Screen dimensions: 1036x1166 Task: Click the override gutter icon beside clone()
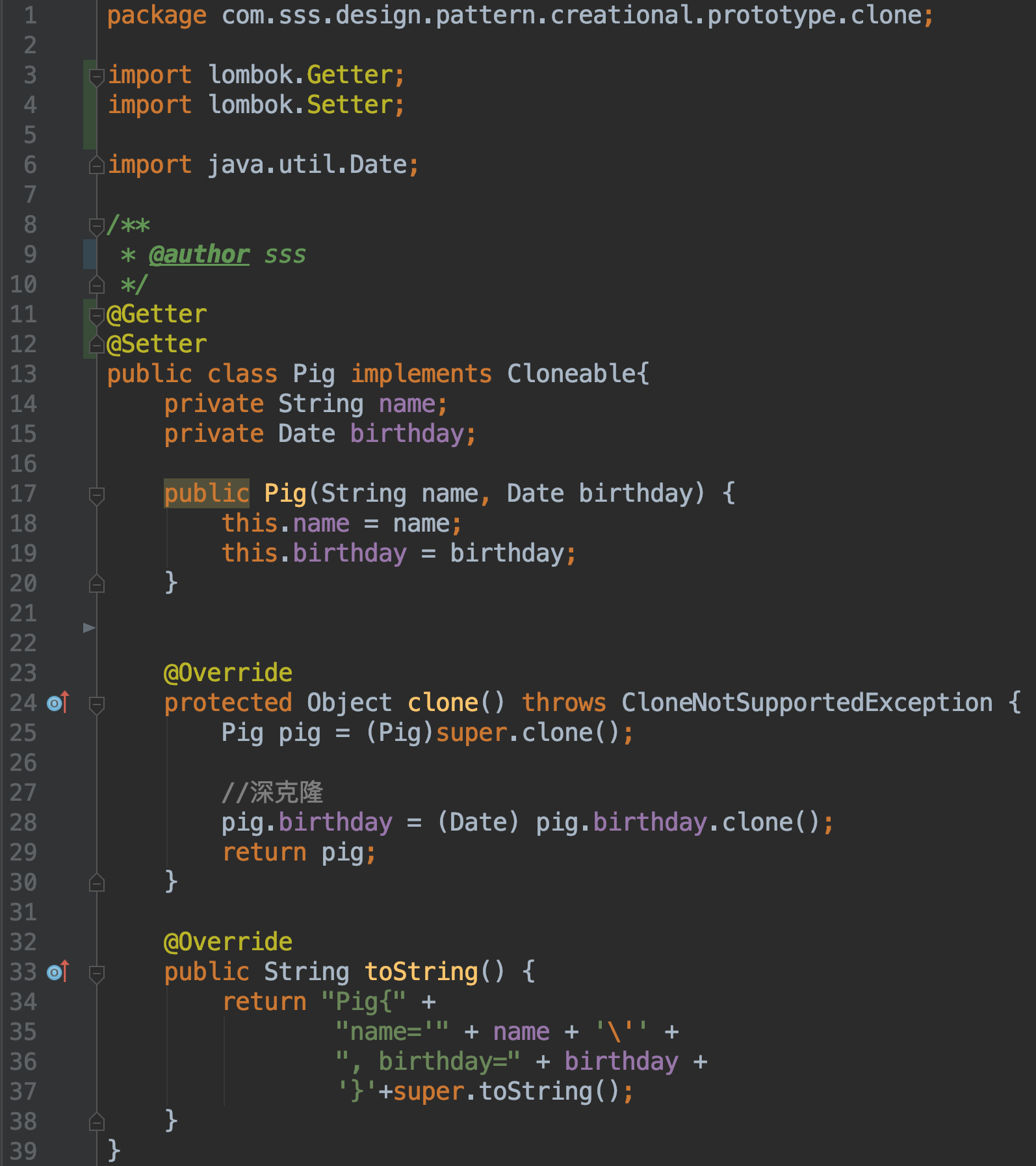pos(57,703)
